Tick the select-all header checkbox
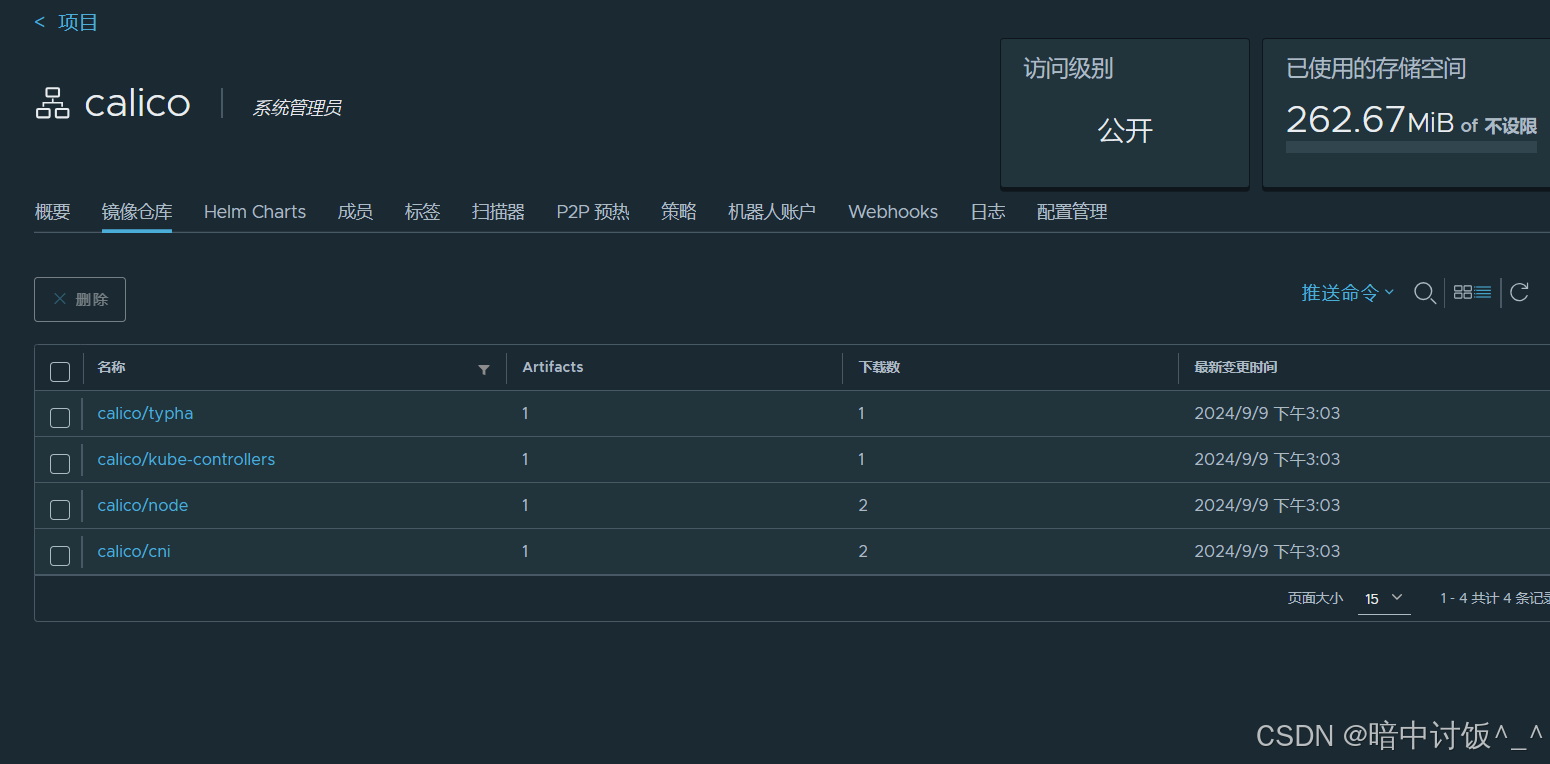Screen dimensions: 1550x764 click(60, 371)
